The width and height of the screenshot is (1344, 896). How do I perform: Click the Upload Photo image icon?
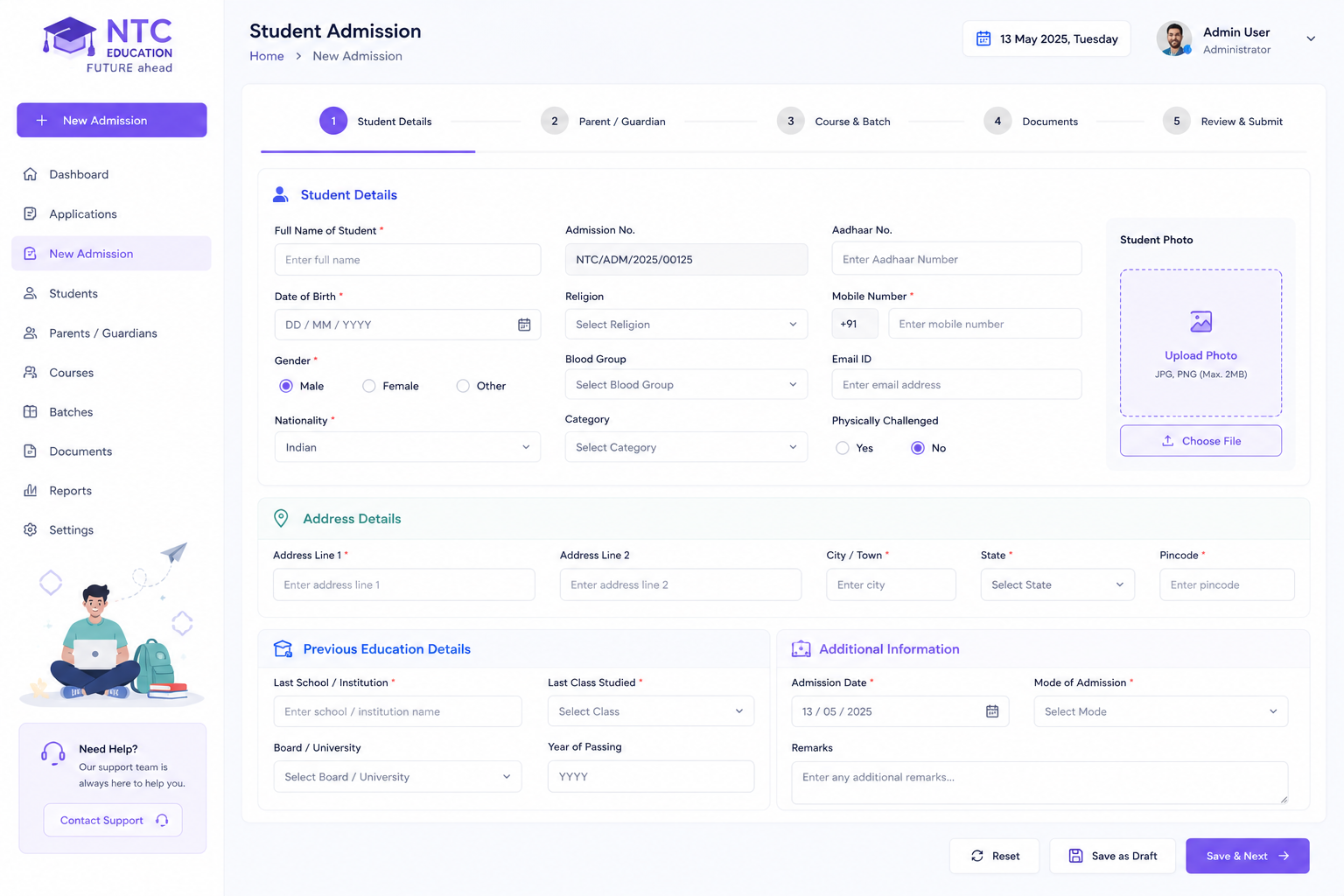click(x=1201, y=322)
